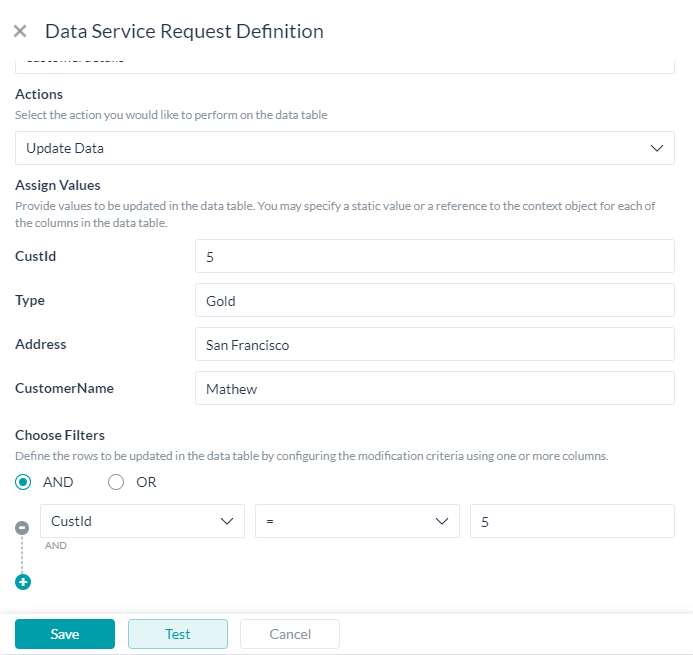The image size is (693, 655).
Task: Select the AND filter radio button
Action: coord(23,482)
